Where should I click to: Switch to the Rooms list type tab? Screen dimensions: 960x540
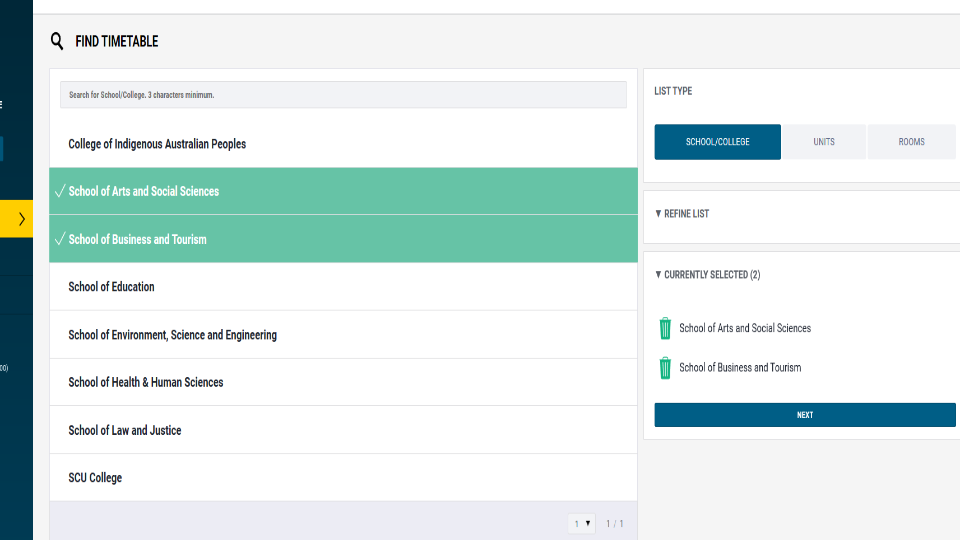click(911, 142)
